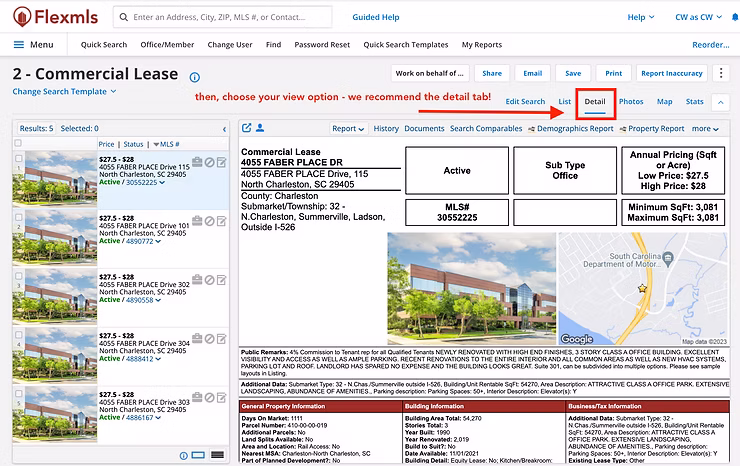This screenshot has height=466, width=740.
Task: Collapse the results list panel arrow
Action: pyautogui.click(x=224, y=129)
